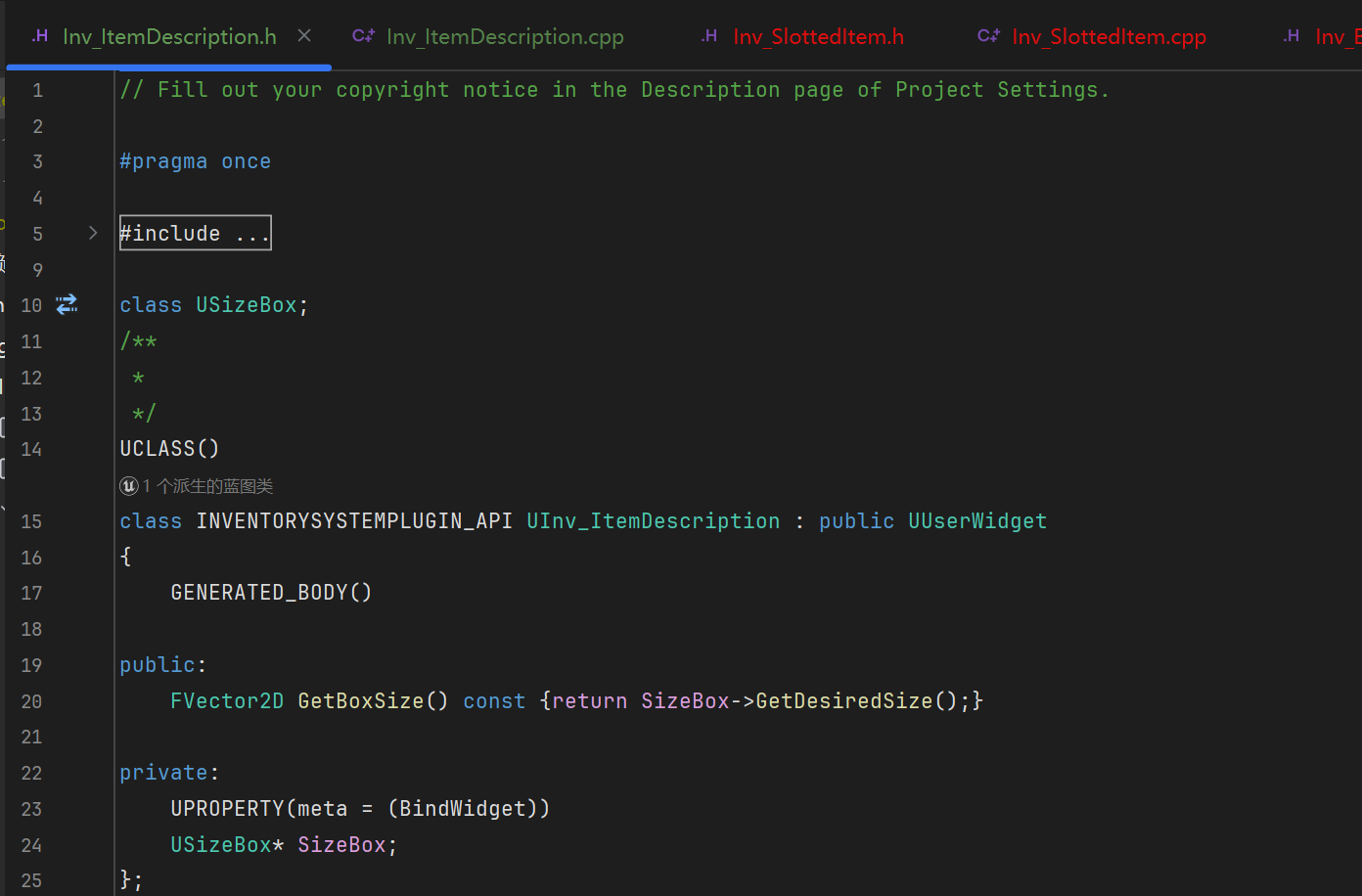1362x896 pixels.
Task: Click the Unreal icon beside the derived blueprint hint
Action: [129, 486]
